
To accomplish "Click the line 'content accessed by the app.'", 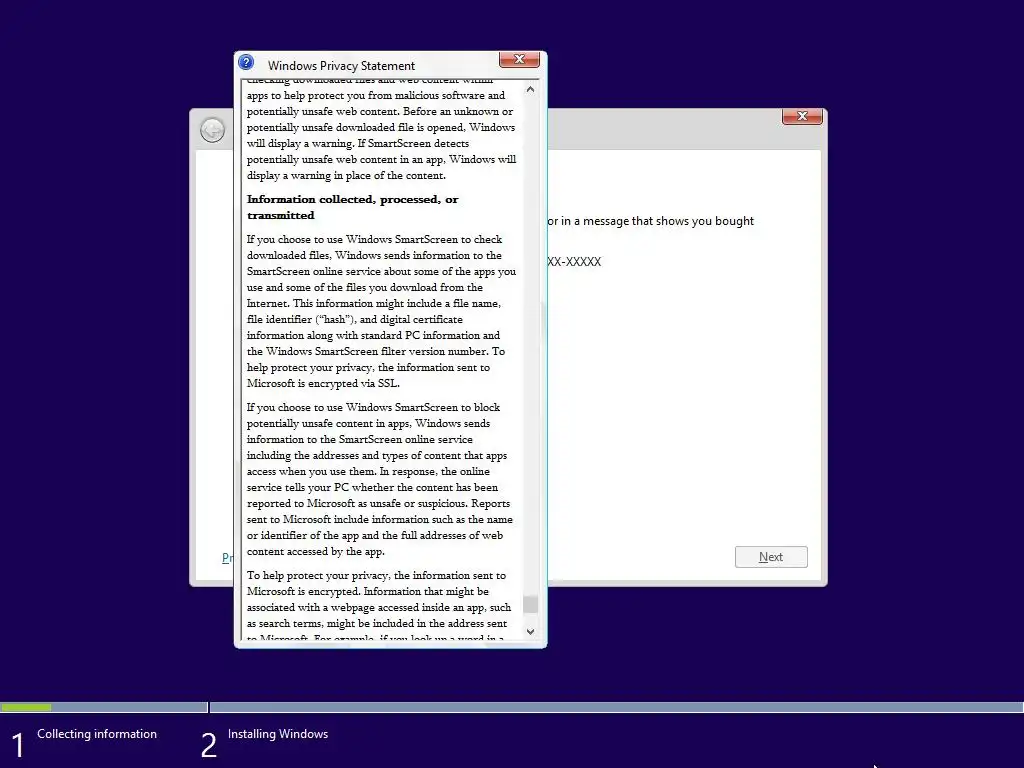I will [315, 551].
